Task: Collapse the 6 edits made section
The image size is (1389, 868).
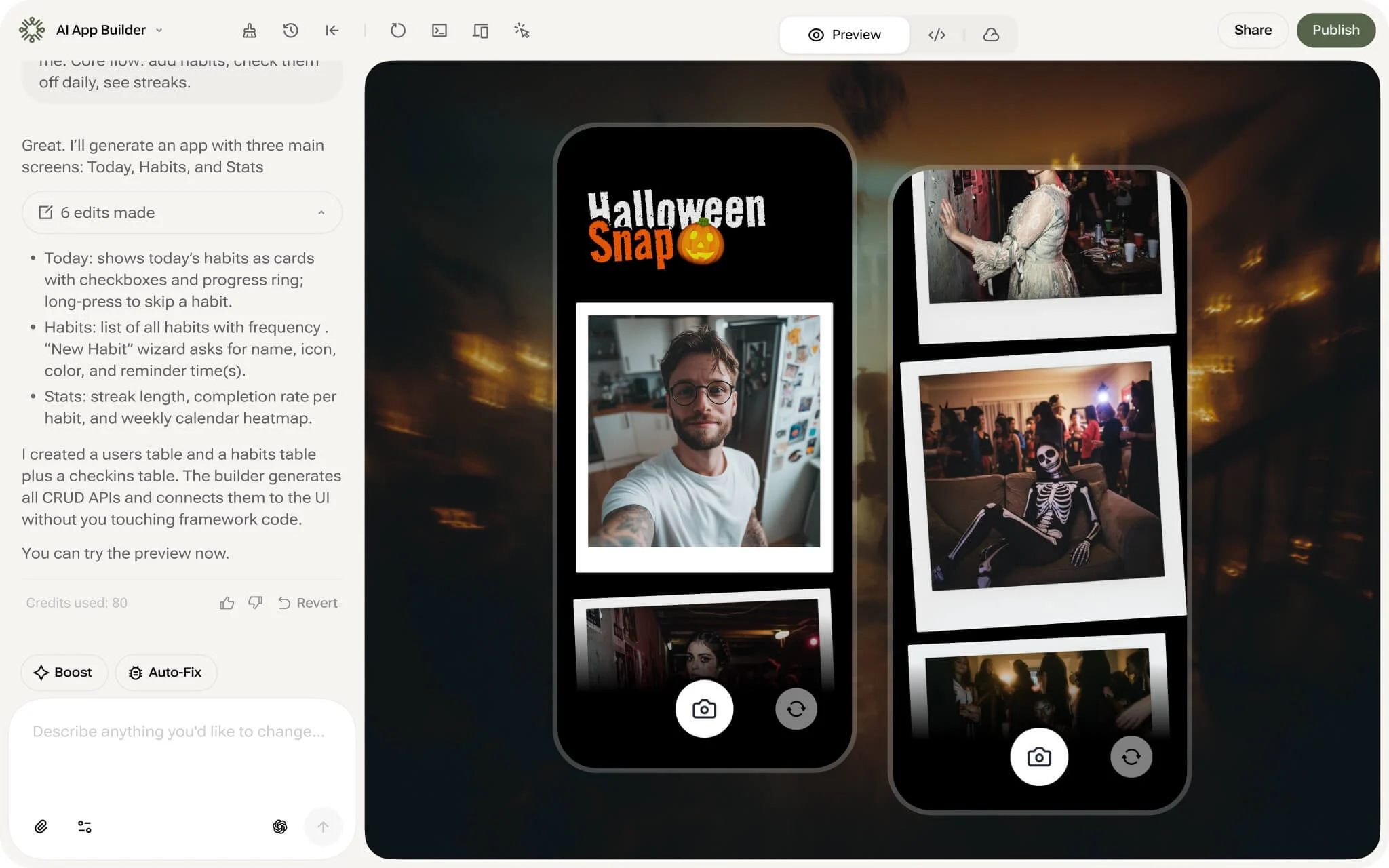Action: 321,213
